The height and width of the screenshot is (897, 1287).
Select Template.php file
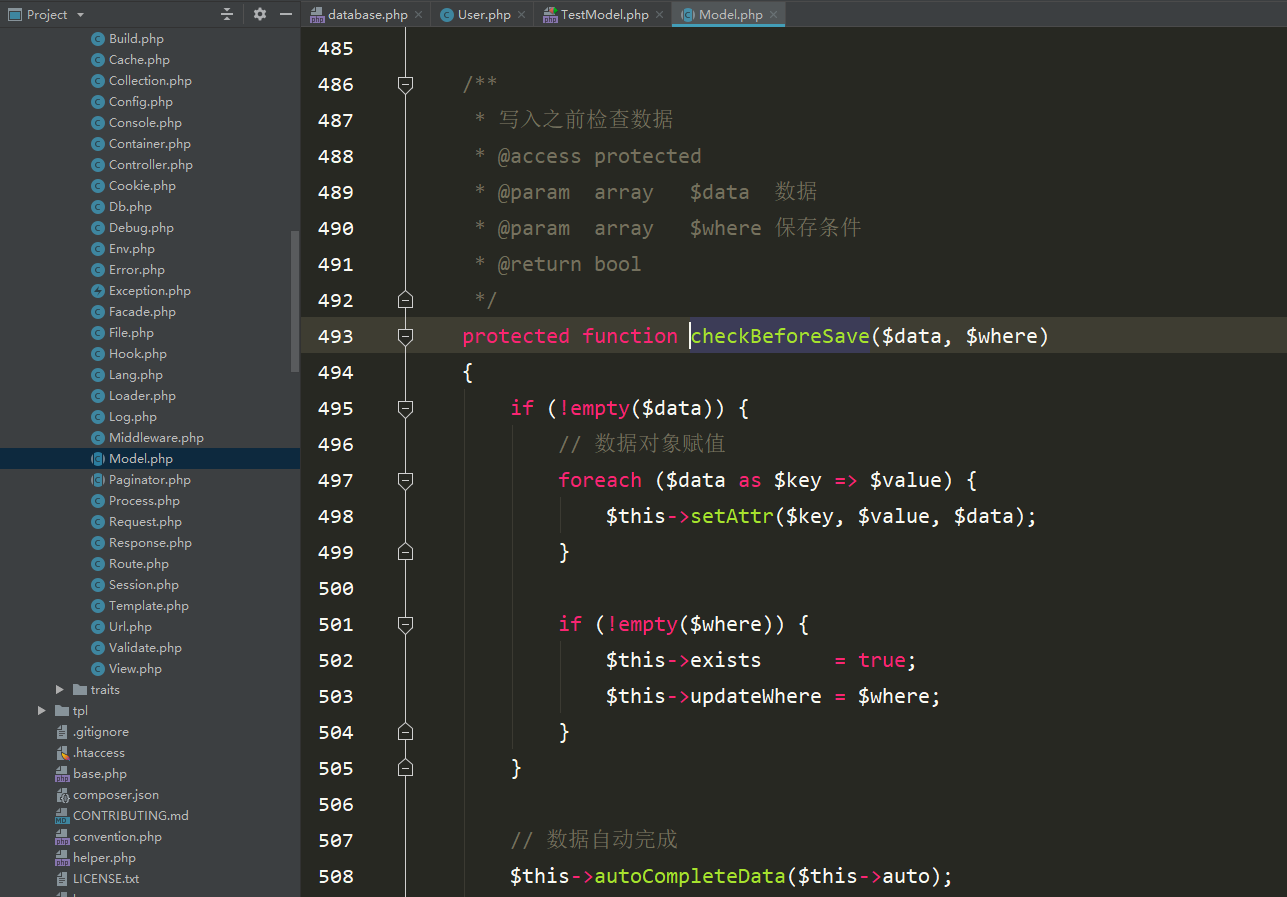[x=149, y=606]
